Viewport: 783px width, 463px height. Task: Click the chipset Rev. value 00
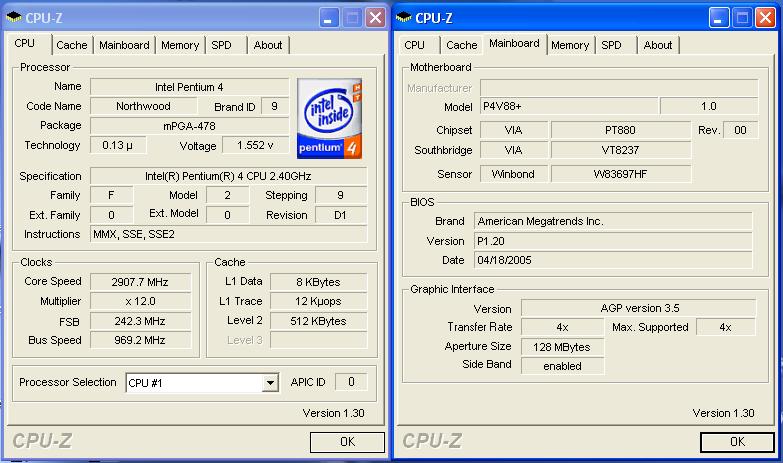click(740, 130)
